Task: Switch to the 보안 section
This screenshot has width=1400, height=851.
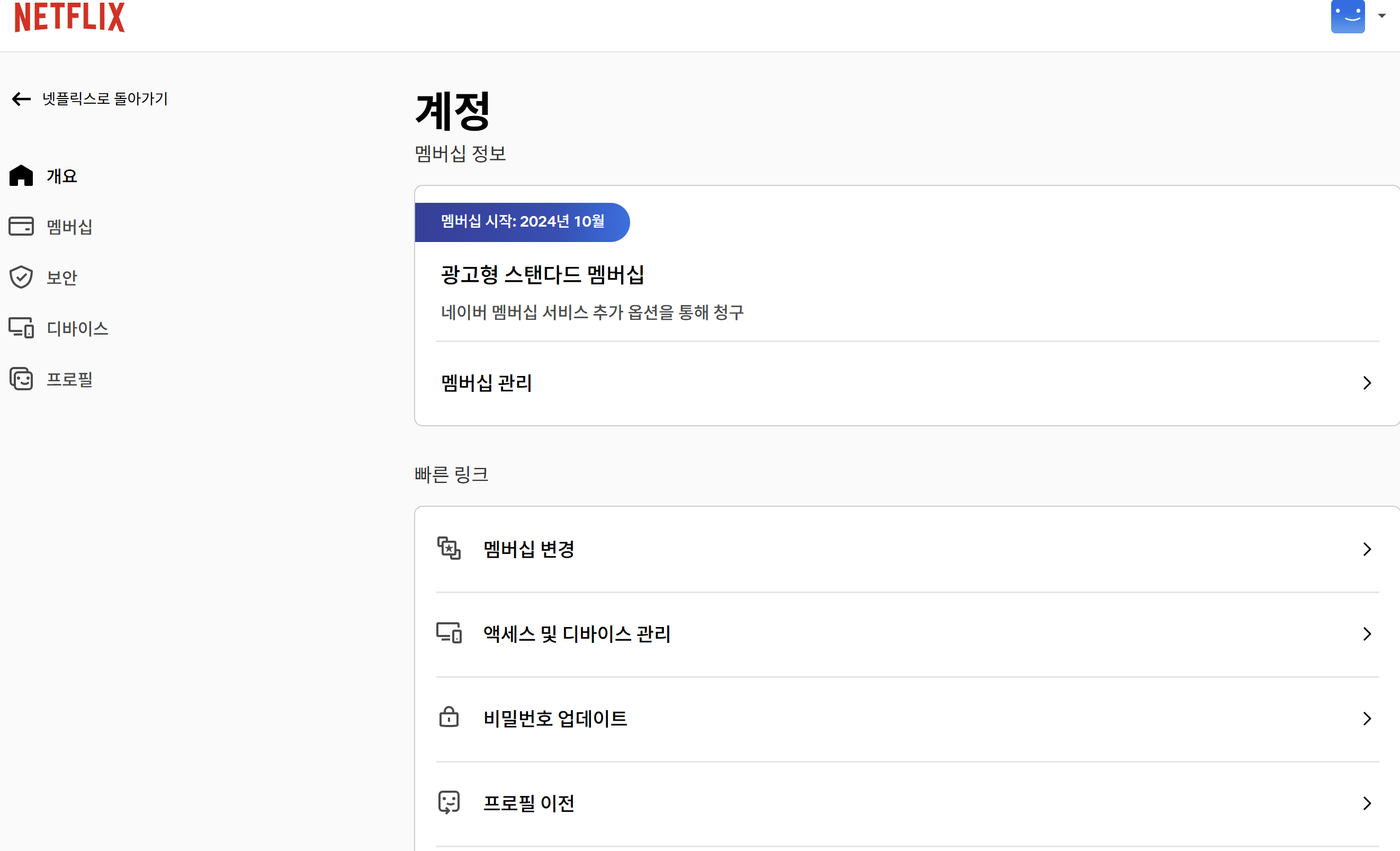Action: [61, 277]
